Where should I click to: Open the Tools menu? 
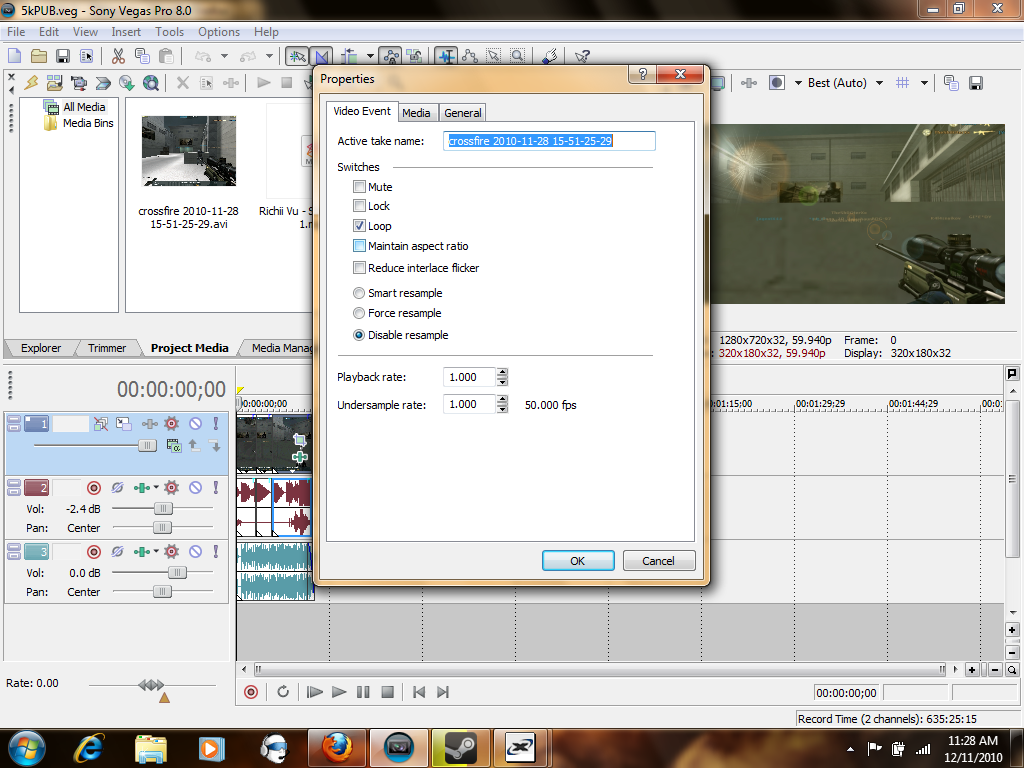click(169, 32)
